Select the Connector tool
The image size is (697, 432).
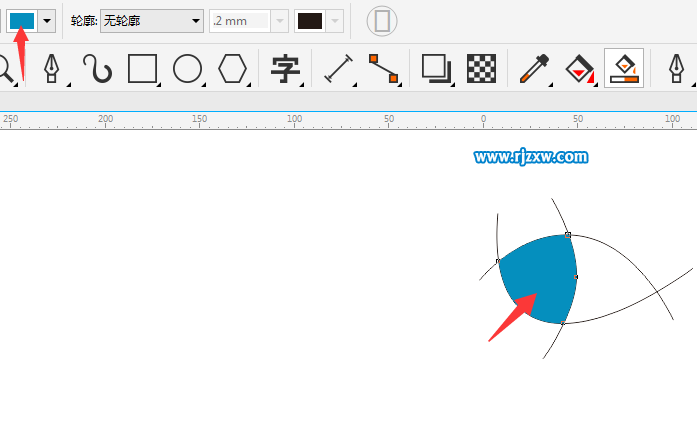point(383,68)
